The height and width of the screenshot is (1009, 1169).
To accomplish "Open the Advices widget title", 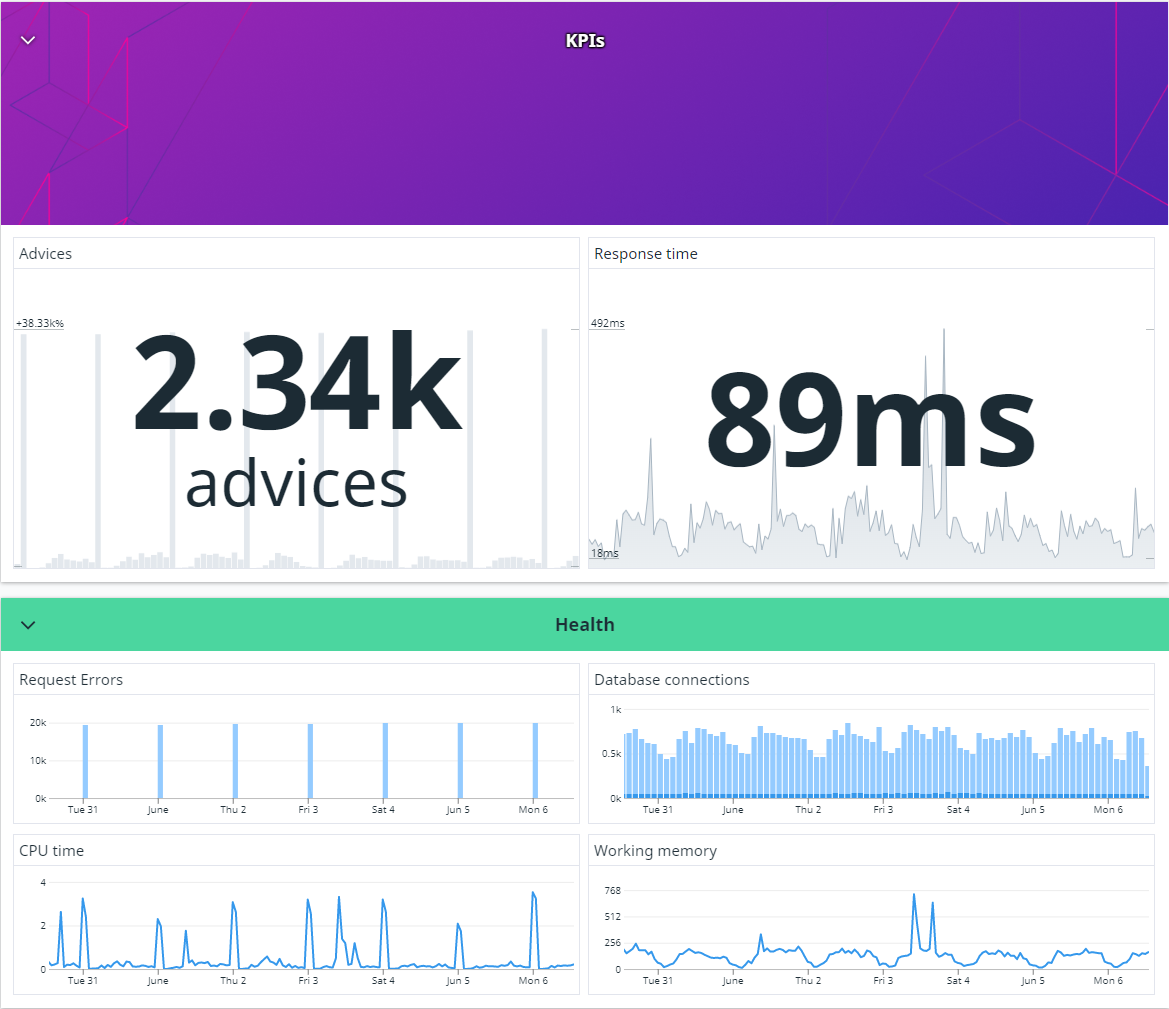I will click(x=45, y=254).
